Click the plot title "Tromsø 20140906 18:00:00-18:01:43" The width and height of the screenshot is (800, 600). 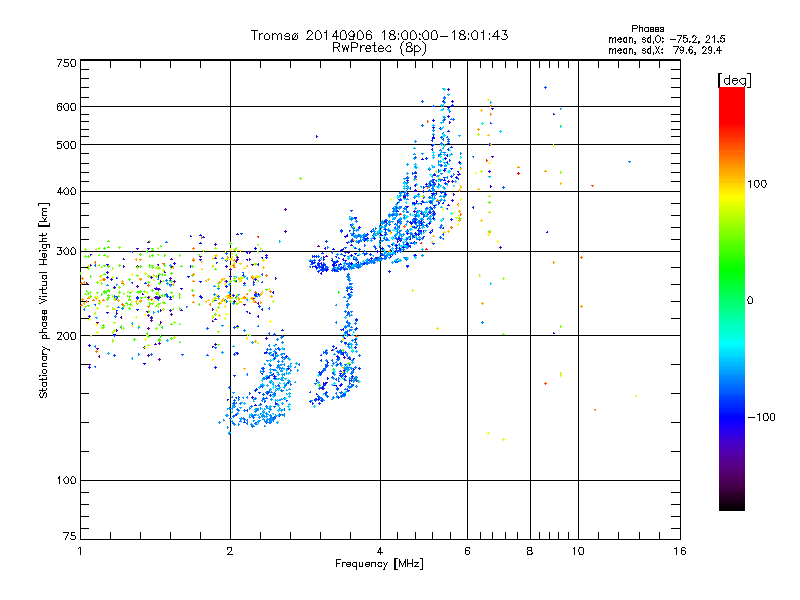click(x=379, y=35)
